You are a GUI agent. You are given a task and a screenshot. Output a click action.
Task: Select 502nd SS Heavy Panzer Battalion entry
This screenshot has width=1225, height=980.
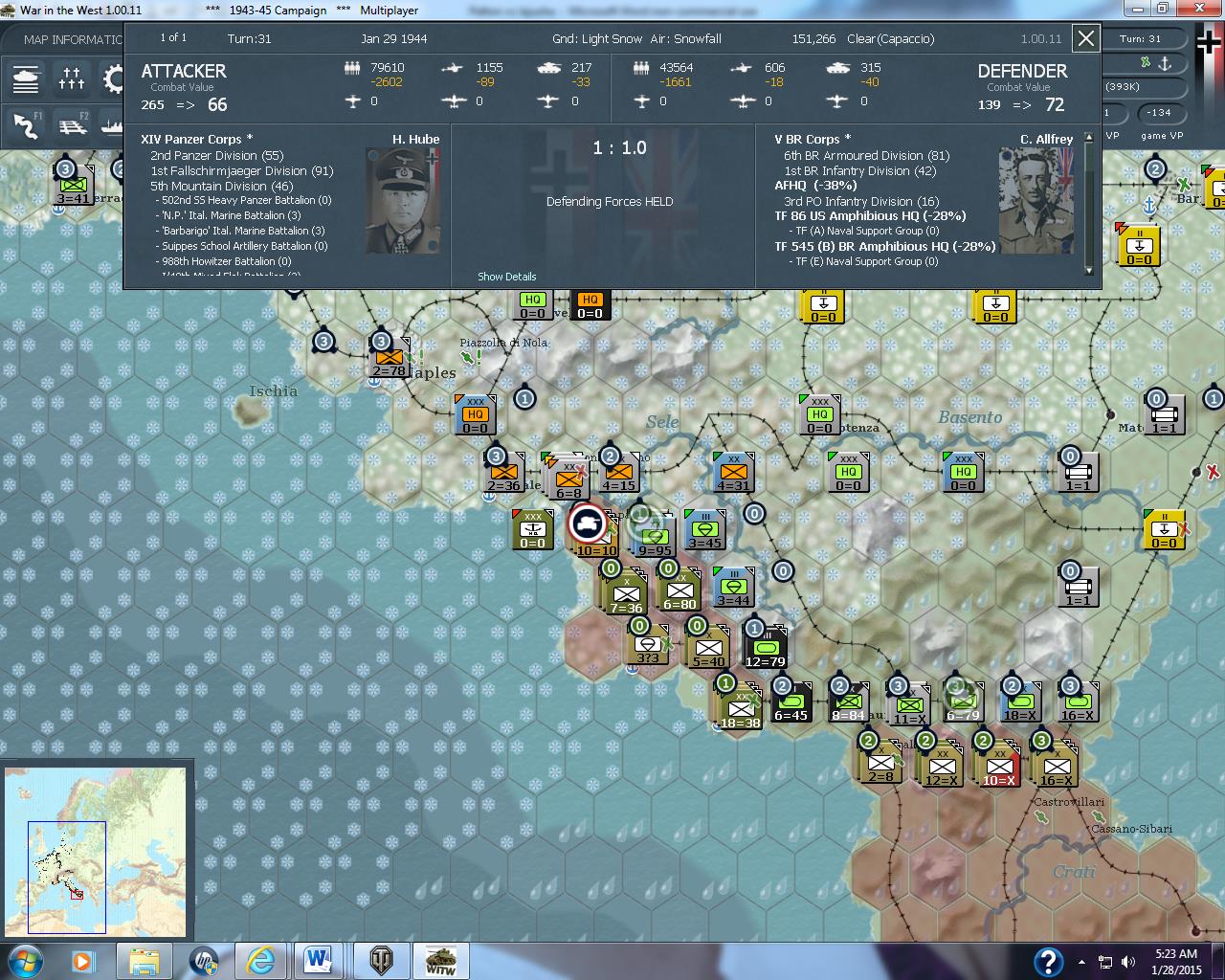click(243, 201)
